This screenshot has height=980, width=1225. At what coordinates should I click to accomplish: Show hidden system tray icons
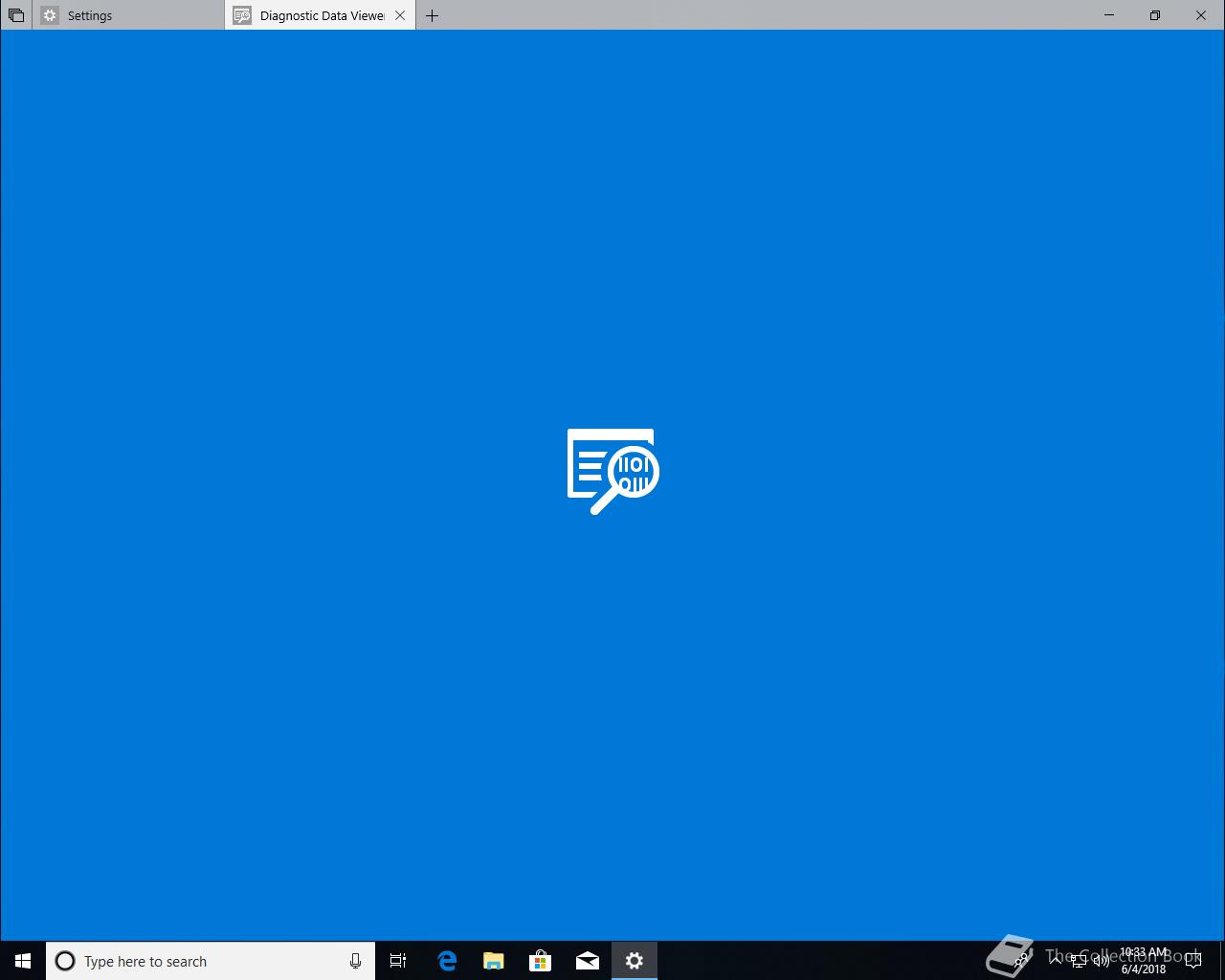pyautogui.click(x=1055, y=961)
